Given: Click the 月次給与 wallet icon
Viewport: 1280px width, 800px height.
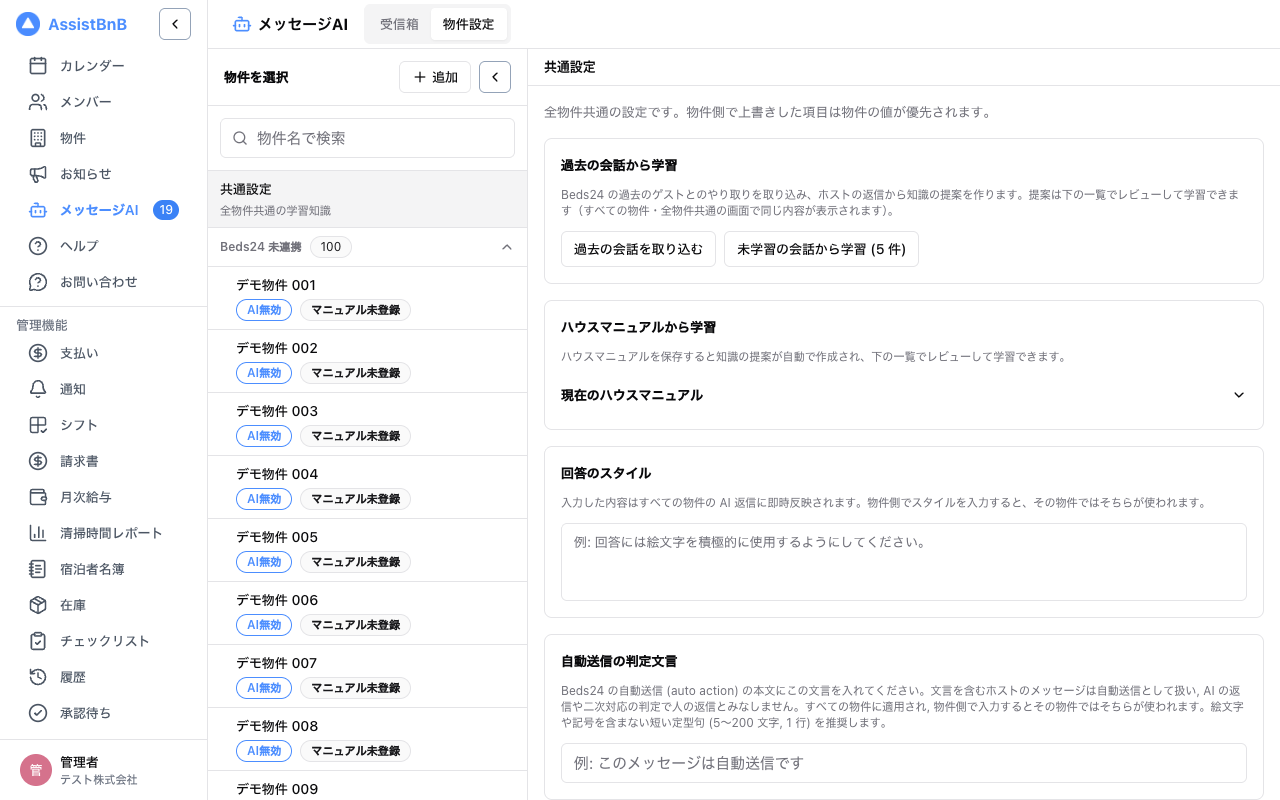Looking at the screenshot, I should coord(38,497).
